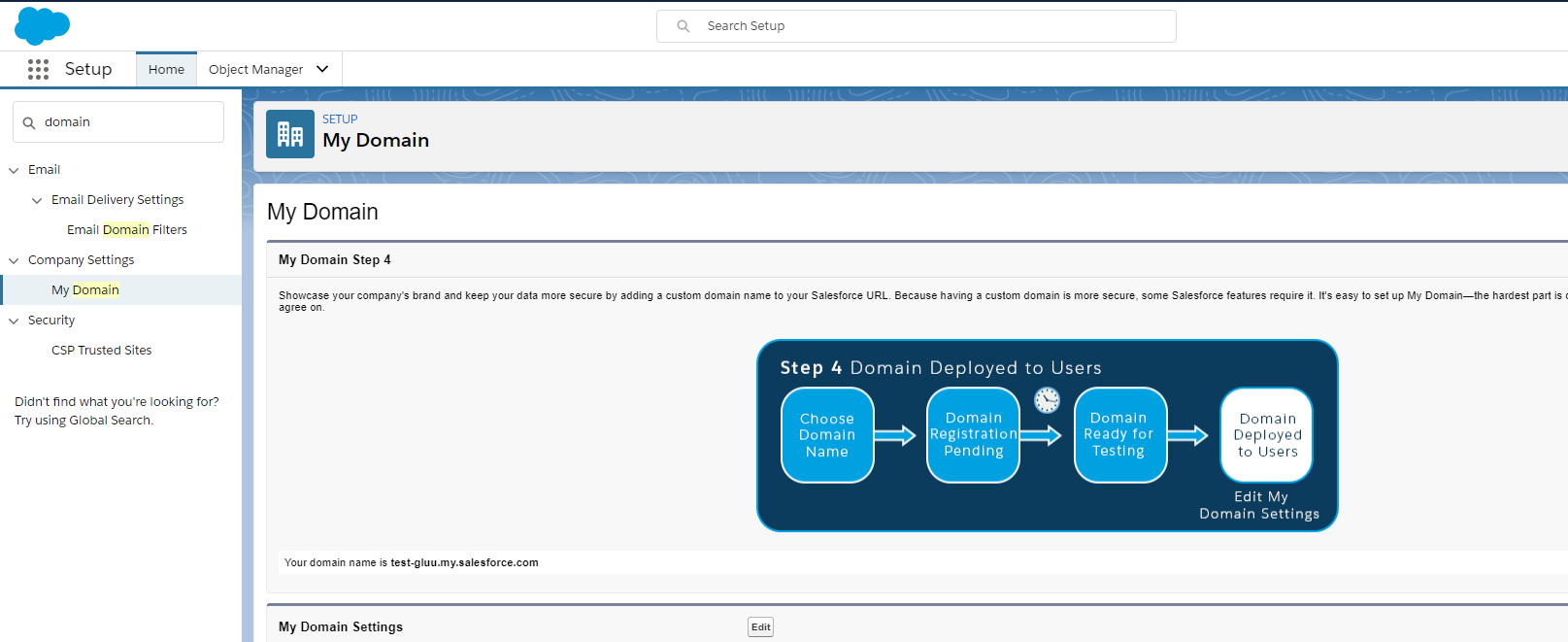Click the Salesforce cloud logo
The image size is (1568, 642).
click(42, 25)
